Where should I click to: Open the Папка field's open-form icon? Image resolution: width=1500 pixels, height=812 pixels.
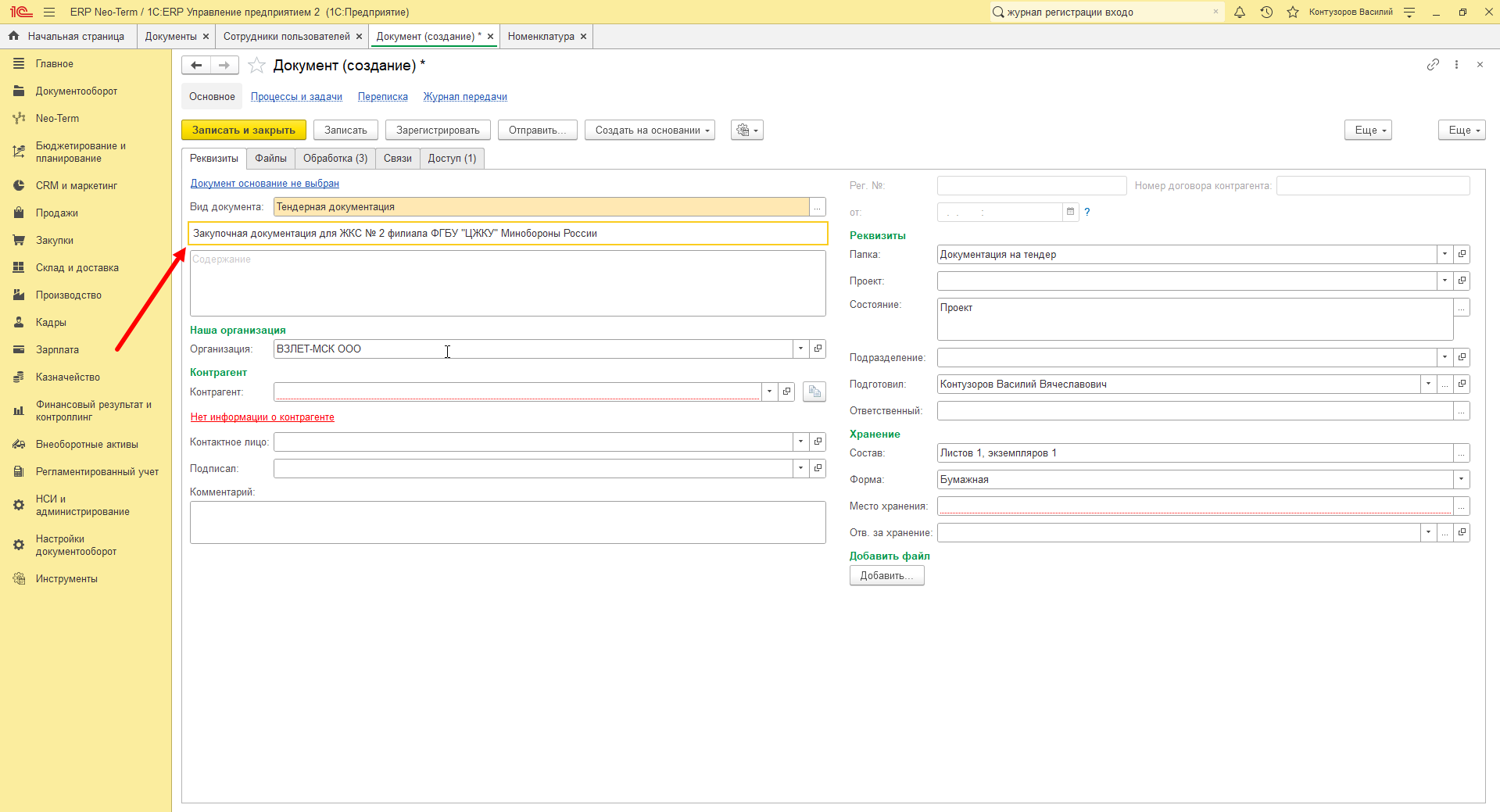1462,254
